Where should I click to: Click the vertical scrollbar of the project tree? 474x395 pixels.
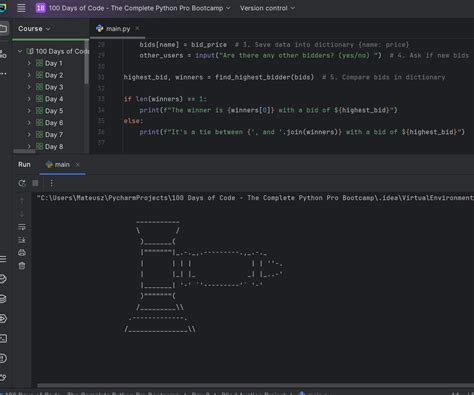tap(87, 63)
